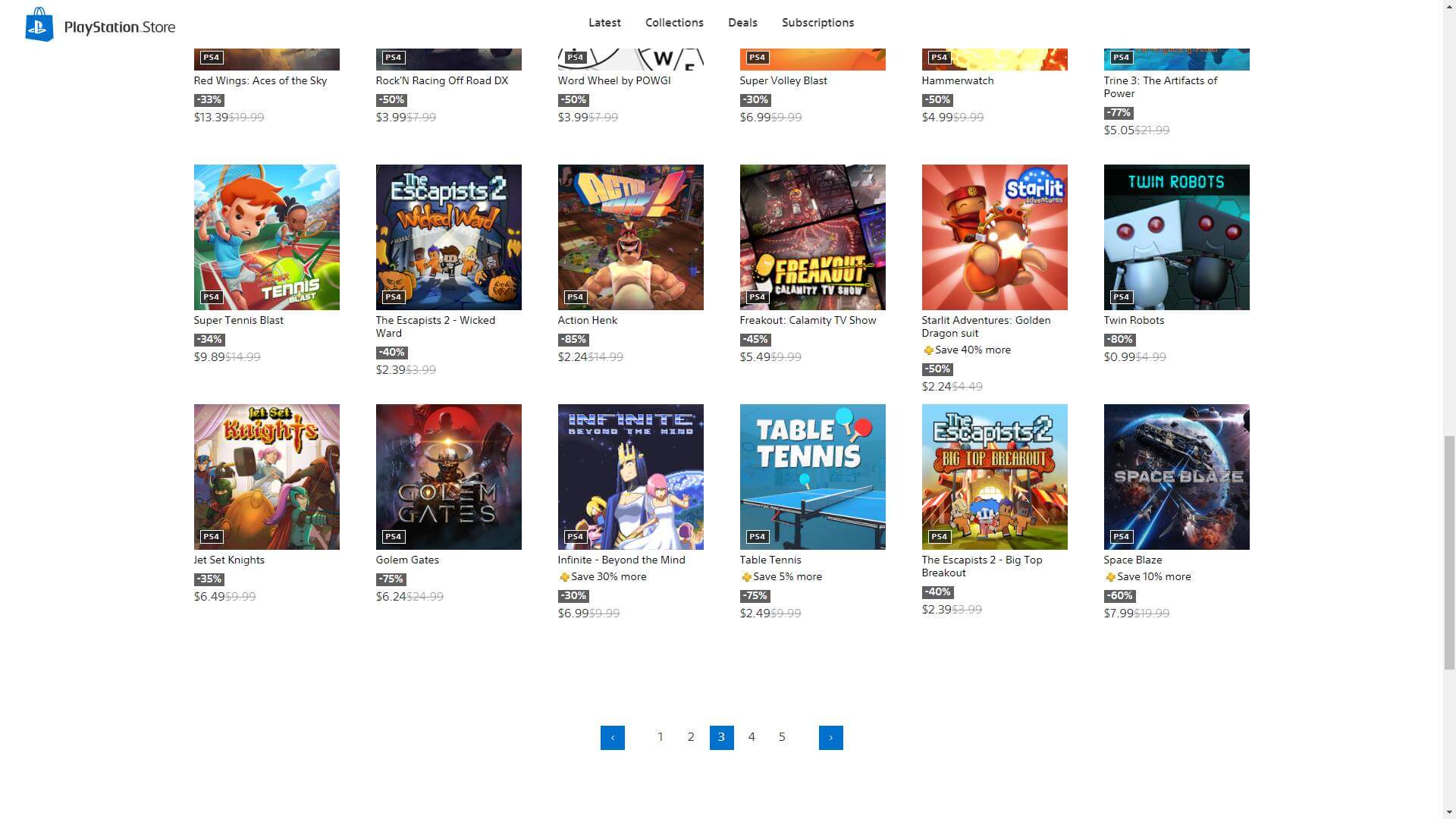
Task: Select page 1 in pagination
Action: tap(661, 737)
